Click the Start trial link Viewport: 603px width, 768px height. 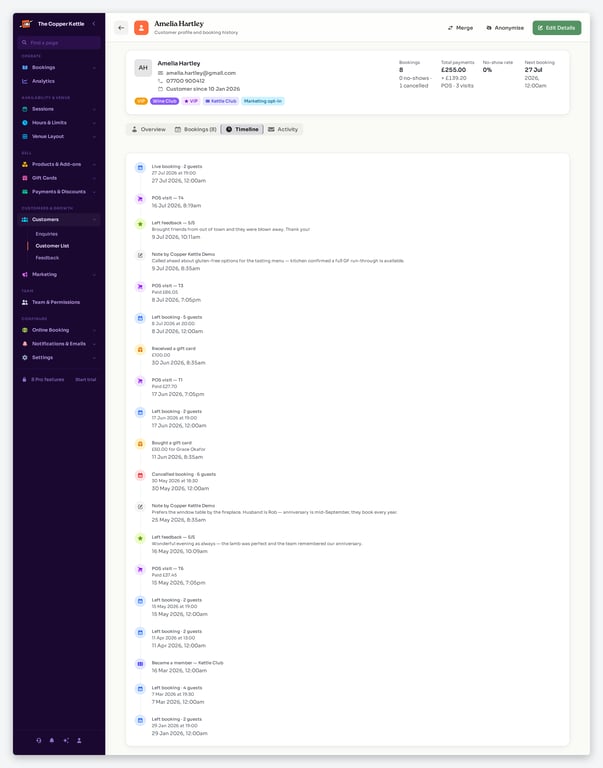pos(86,380)
